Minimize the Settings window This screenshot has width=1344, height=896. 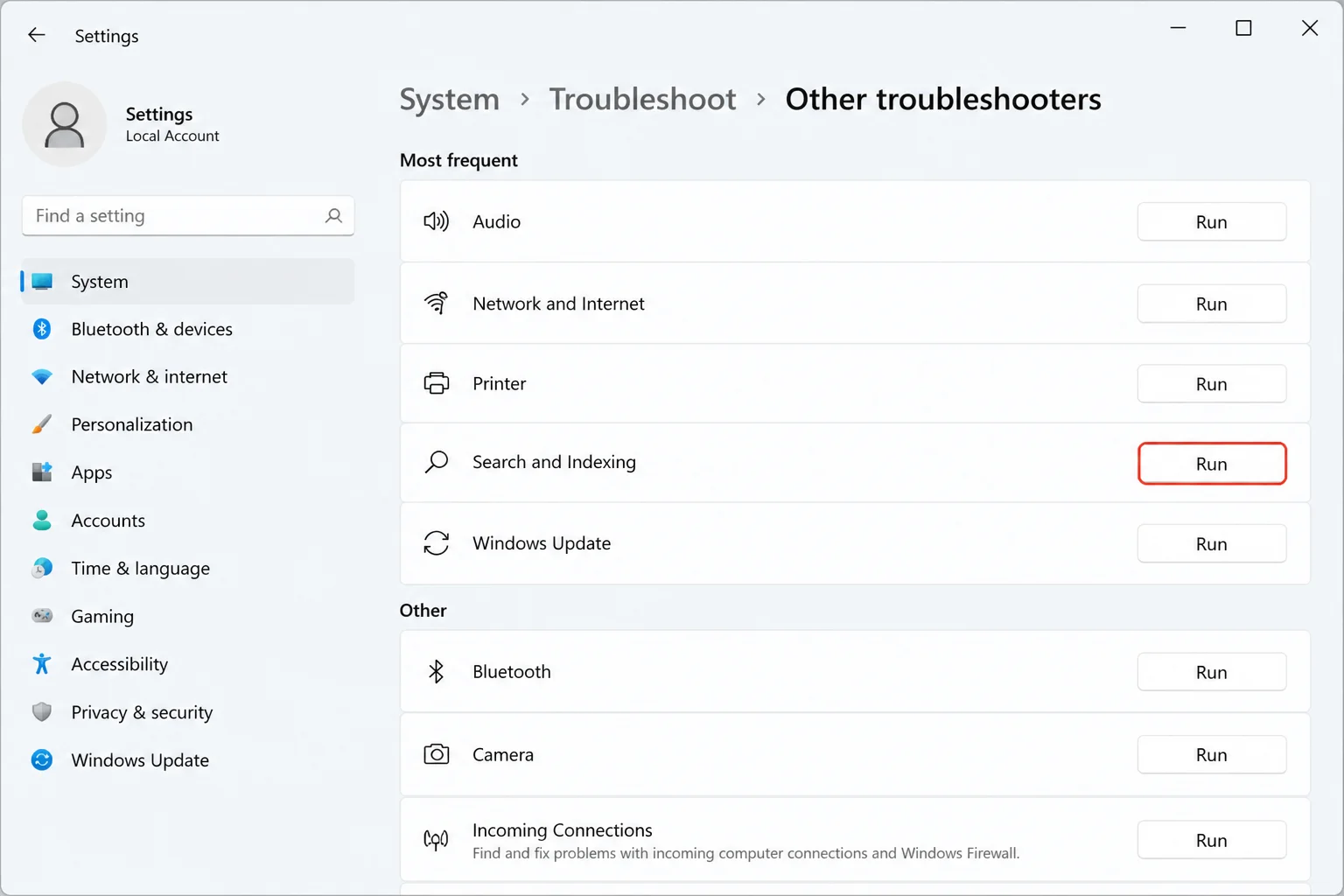pyautogui.click(x=1179, y=28)
